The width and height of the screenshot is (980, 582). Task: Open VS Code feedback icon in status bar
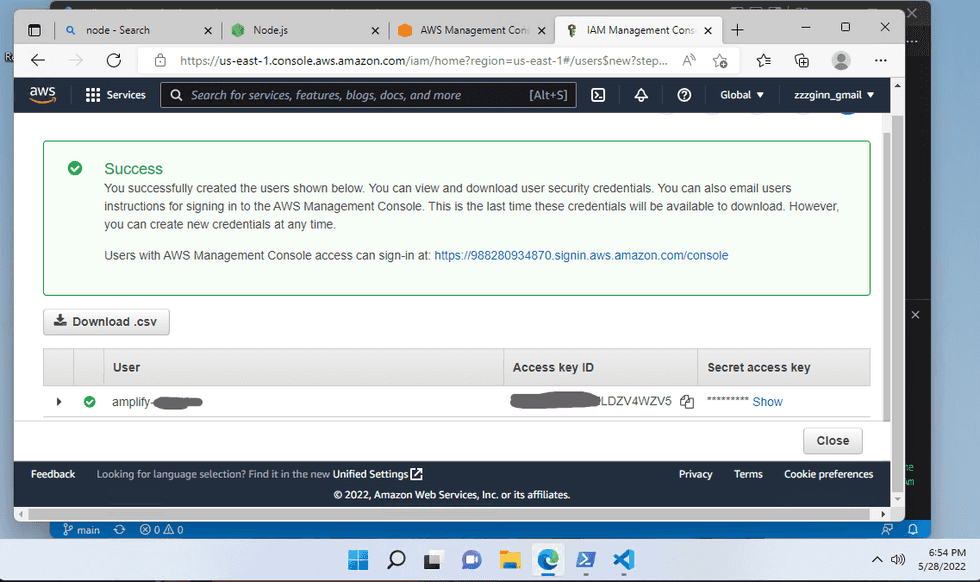[x=887, y=529]
